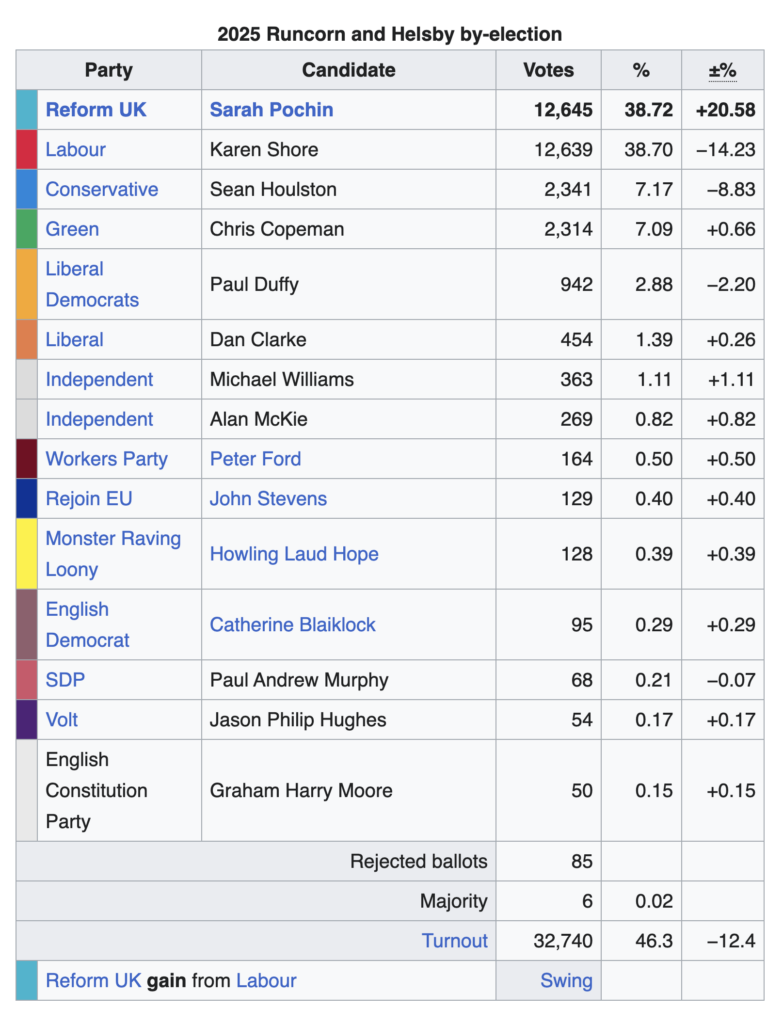Click the turnout change –12.4

click(x=731, y=941)
